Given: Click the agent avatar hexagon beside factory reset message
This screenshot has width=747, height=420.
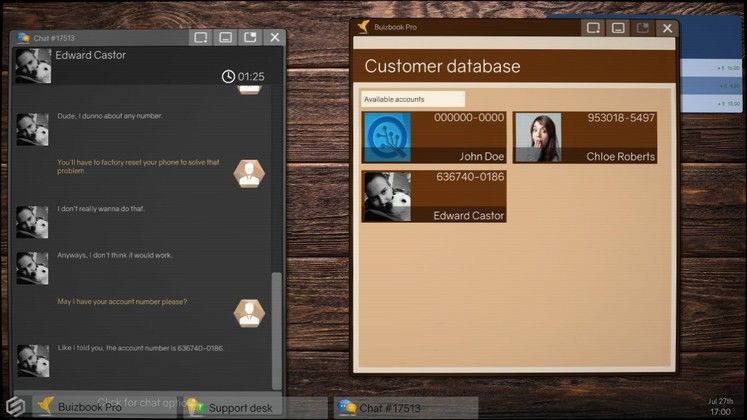Looking at the screenshot, I should coord(249,173).
